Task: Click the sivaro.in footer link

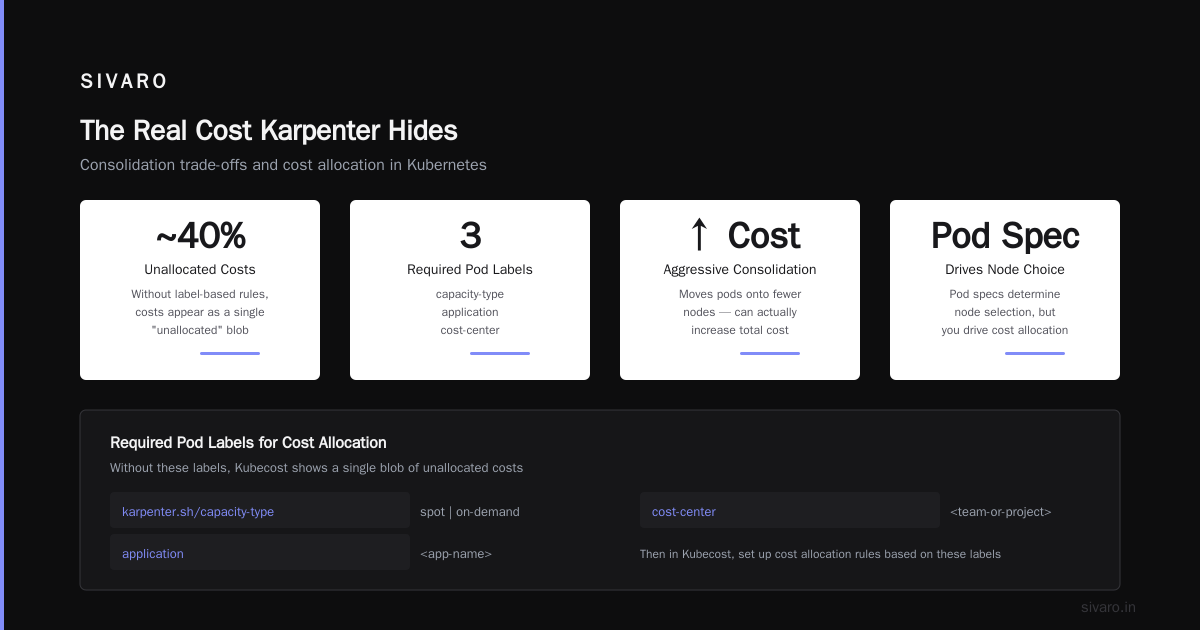Action: pyautogui.click(x=1109, y=607)
